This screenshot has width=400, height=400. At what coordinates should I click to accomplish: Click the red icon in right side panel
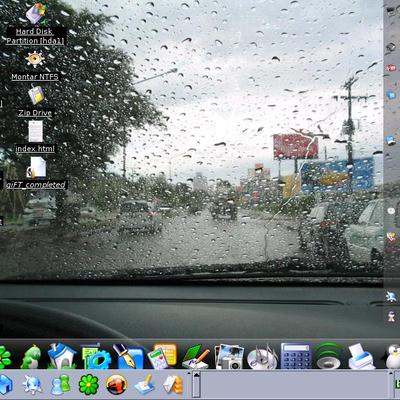[391, 68]
